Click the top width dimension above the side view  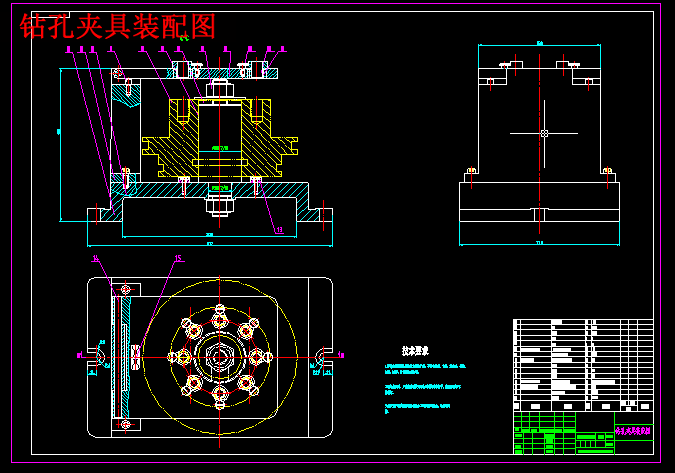(x=539, y=44)
